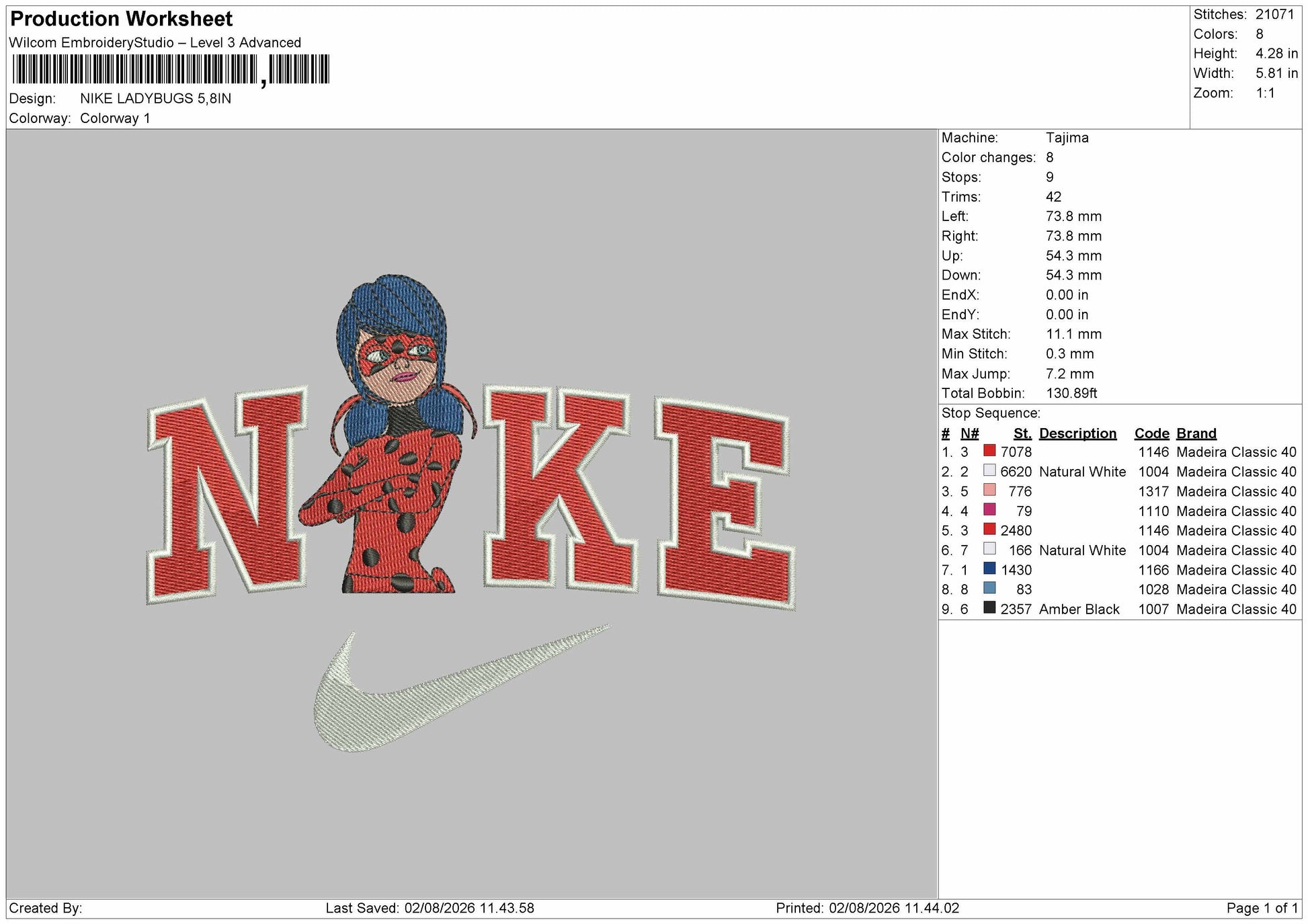Click the machine value 'Tajima'
Screen dimensions: 1308x924
point(1067,138)
